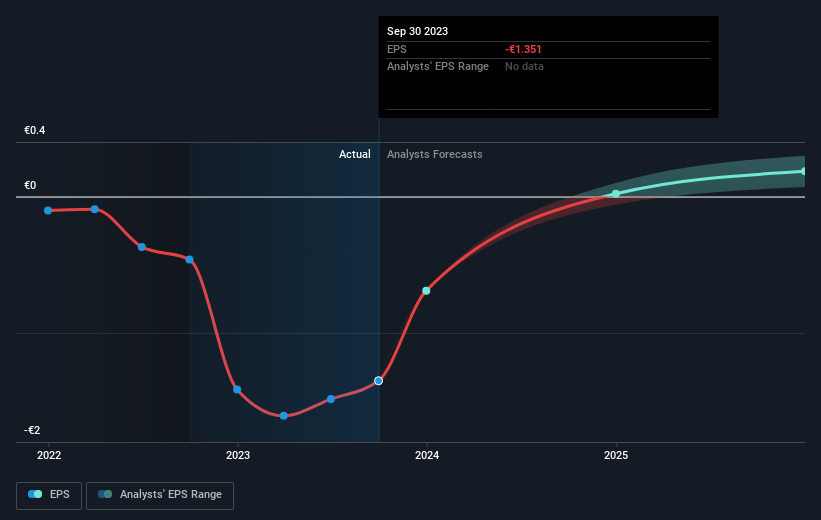
Task: Toggle the EPS legend series
Action: [49, 495]
